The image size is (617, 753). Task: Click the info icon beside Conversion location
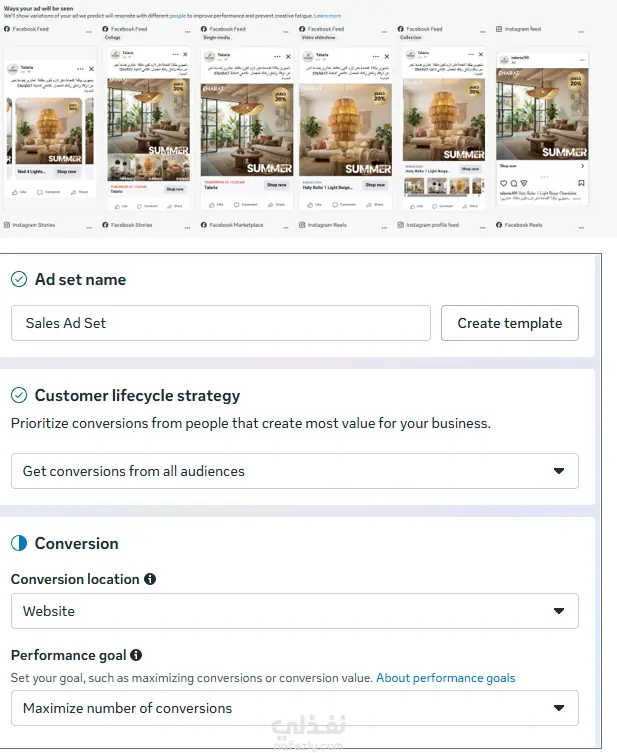[x=150, y=579]
